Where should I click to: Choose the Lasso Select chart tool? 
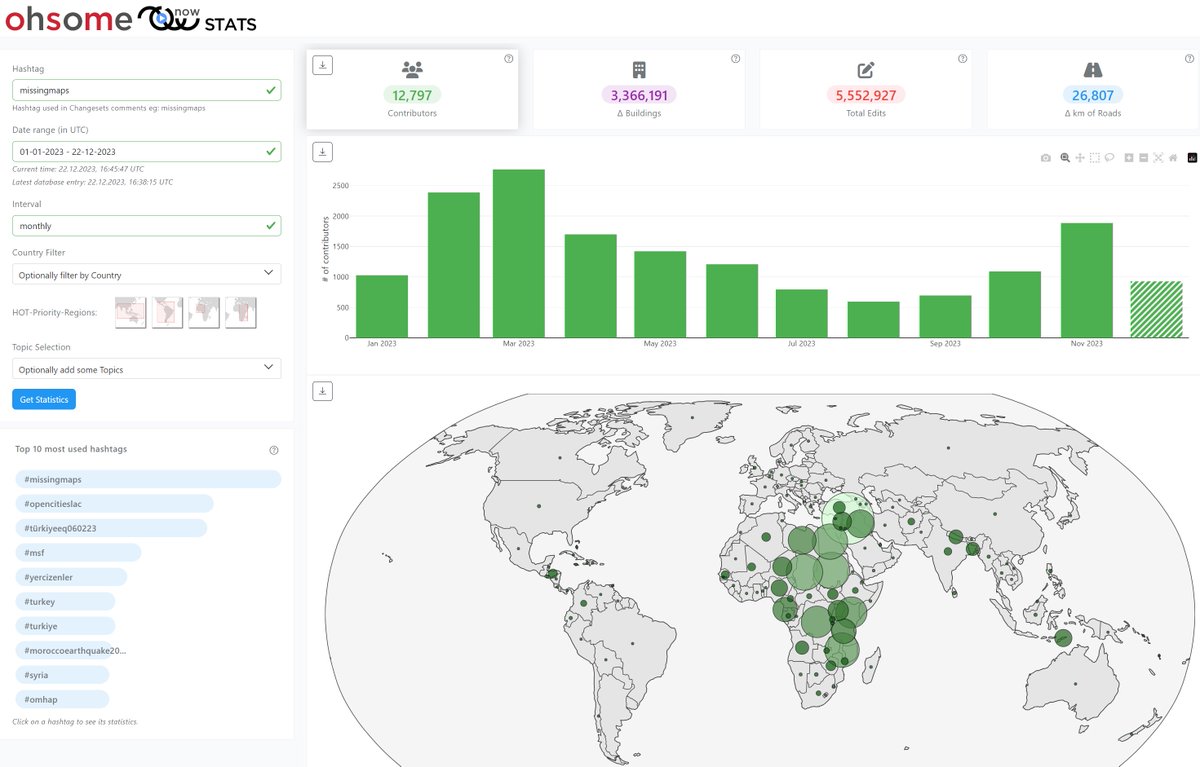pos(1110,158)
